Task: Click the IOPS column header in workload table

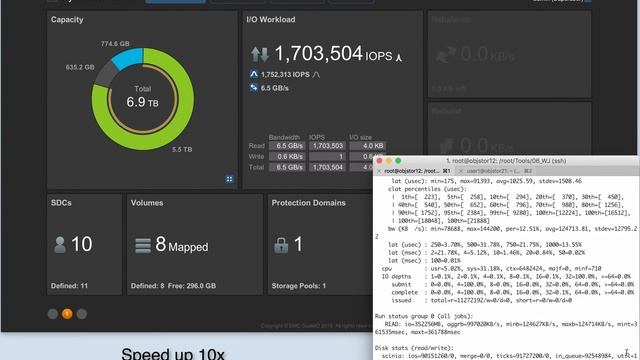Action: 317,137
